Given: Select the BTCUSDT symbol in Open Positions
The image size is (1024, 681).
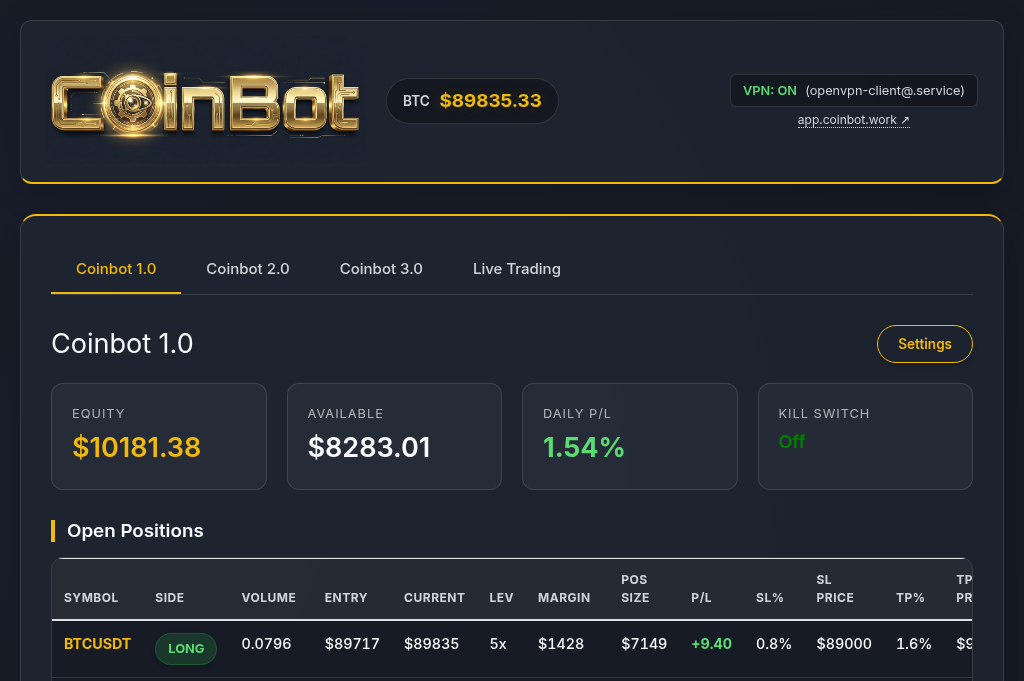Looking at the screenshot, I should pyautogui.click(x=97, y=644).
